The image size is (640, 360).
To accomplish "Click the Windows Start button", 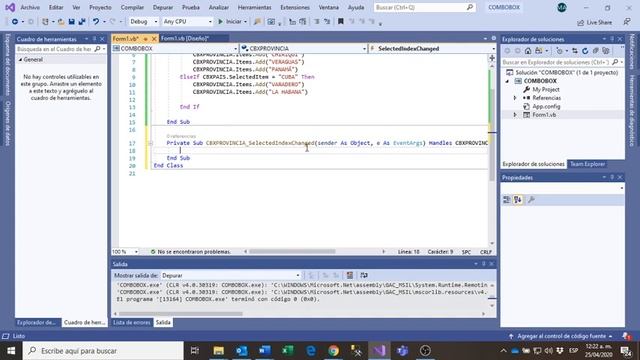I will 11,351.
